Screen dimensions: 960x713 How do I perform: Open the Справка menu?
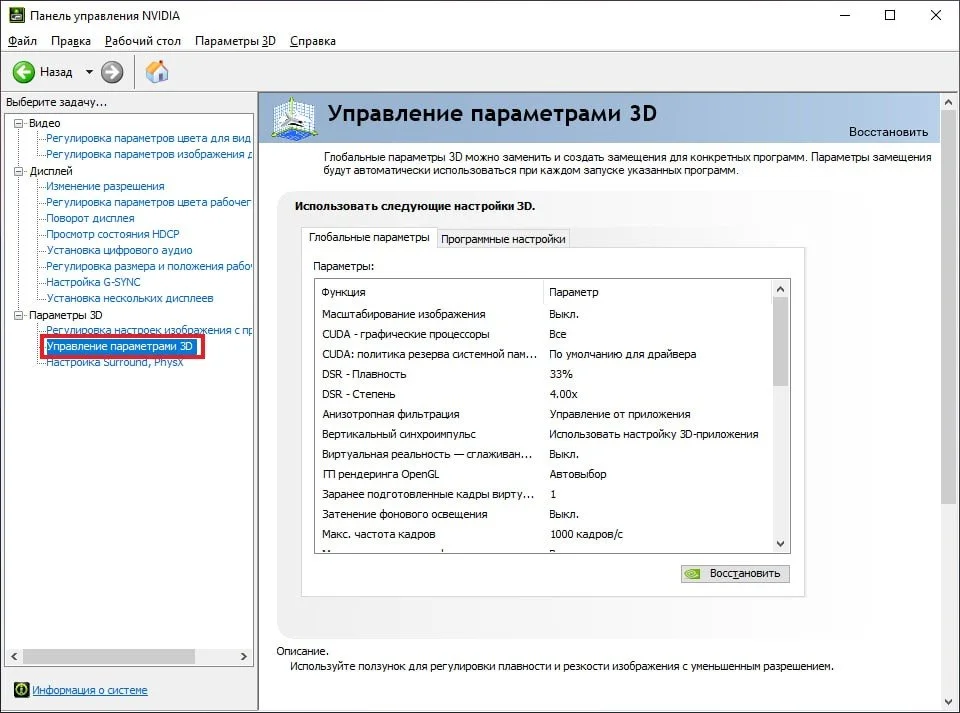(x=313, y=41)
